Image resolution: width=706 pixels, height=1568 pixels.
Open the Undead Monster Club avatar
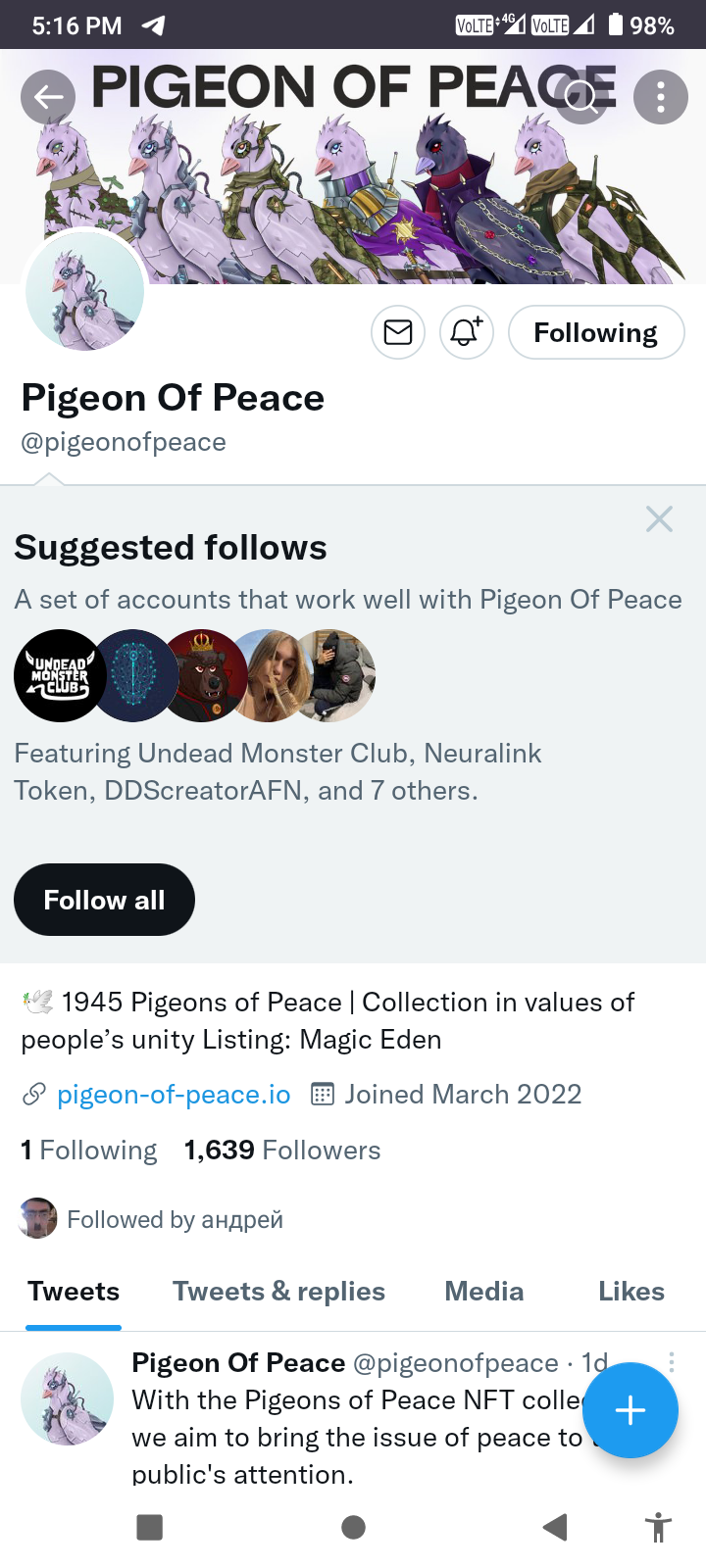point(60,676)
